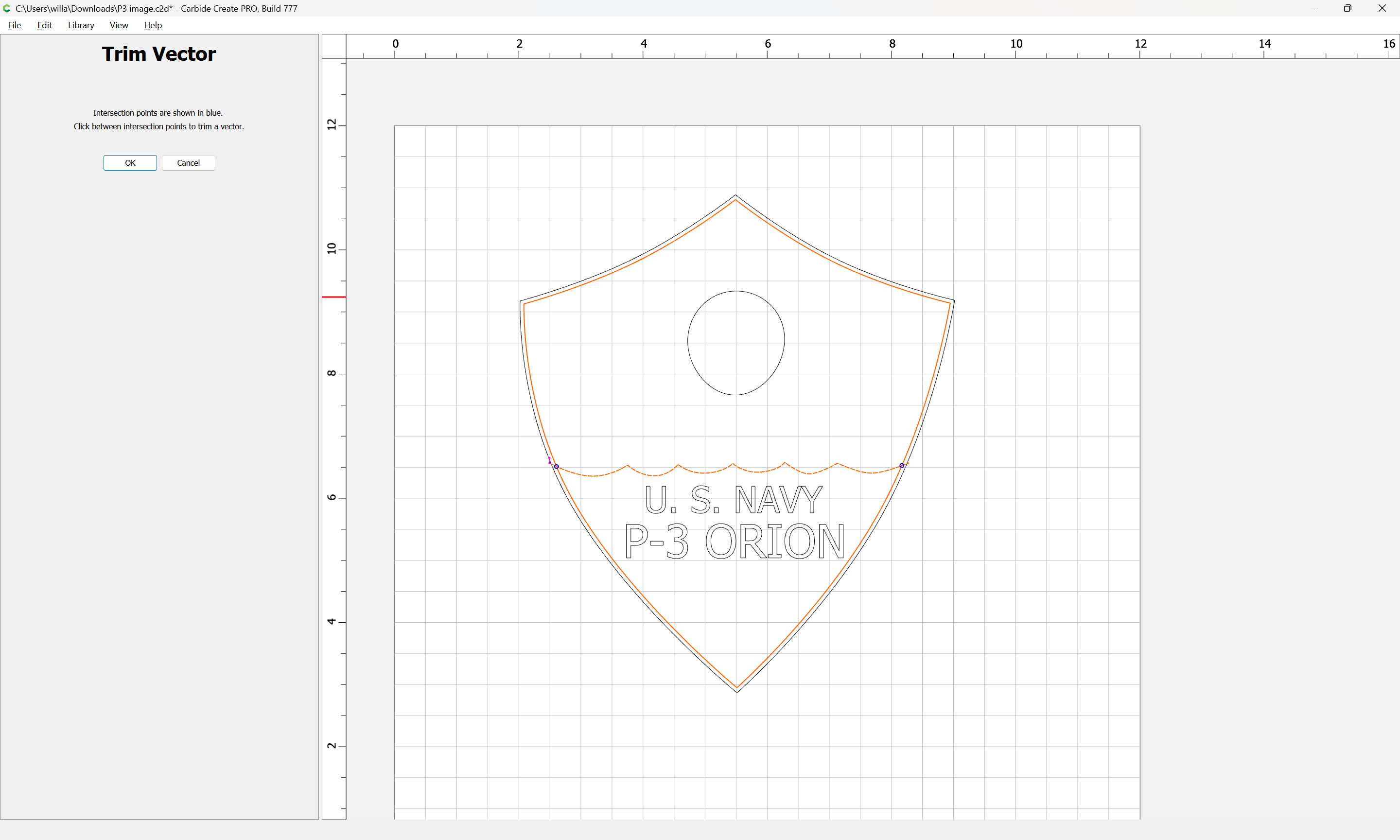Click the Carbide Create title bar icon
The height and width of the screenshot is (840, 1400).
pos(7,8)
